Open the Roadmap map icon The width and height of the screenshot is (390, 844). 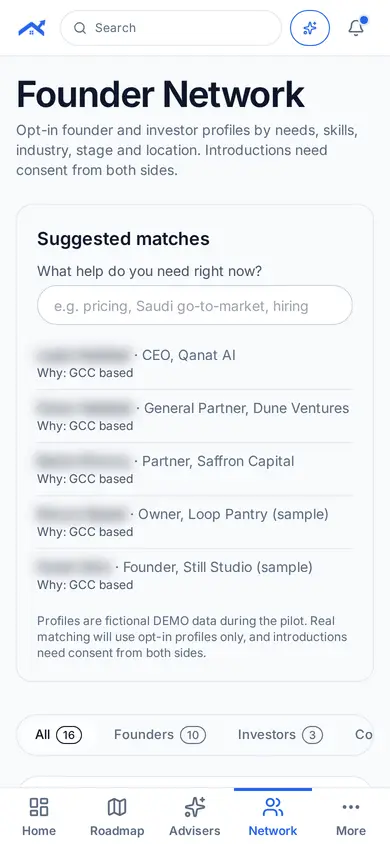(x=117, y=807)
